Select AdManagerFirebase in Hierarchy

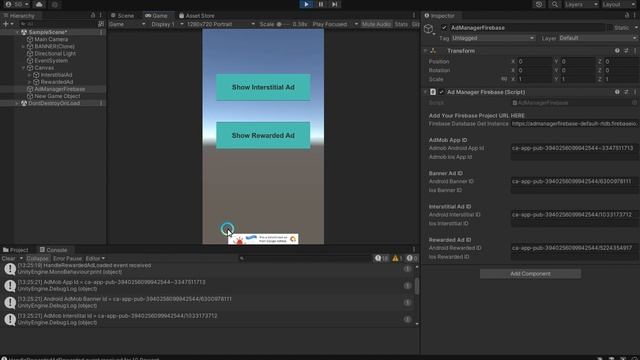60,89
